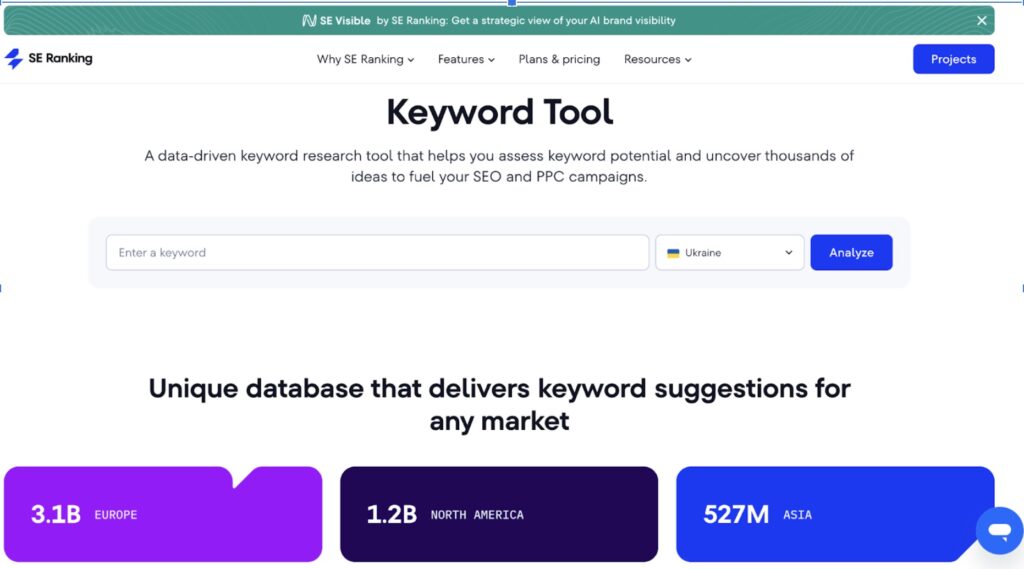Screen dimensions: 1024x569
Task: Open the live chat widget
Action: (x=999, y=531)
